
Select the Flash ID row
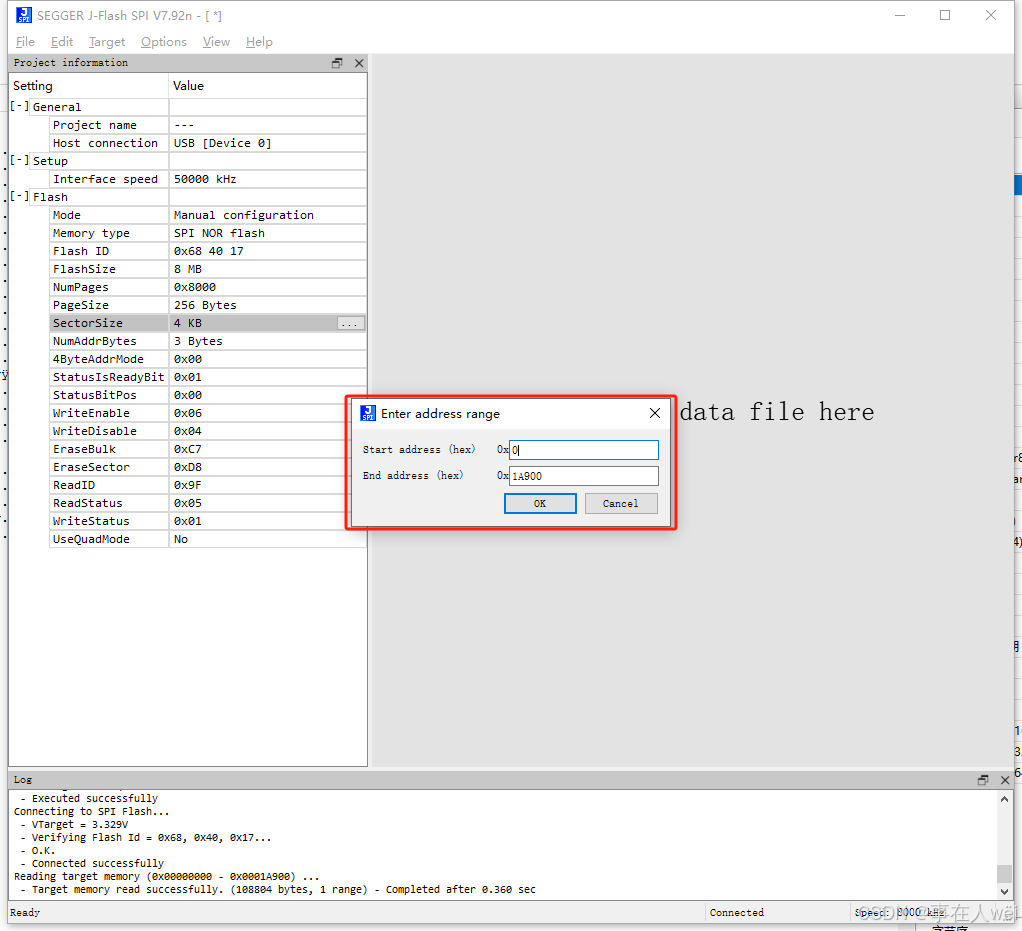[208, 251]
